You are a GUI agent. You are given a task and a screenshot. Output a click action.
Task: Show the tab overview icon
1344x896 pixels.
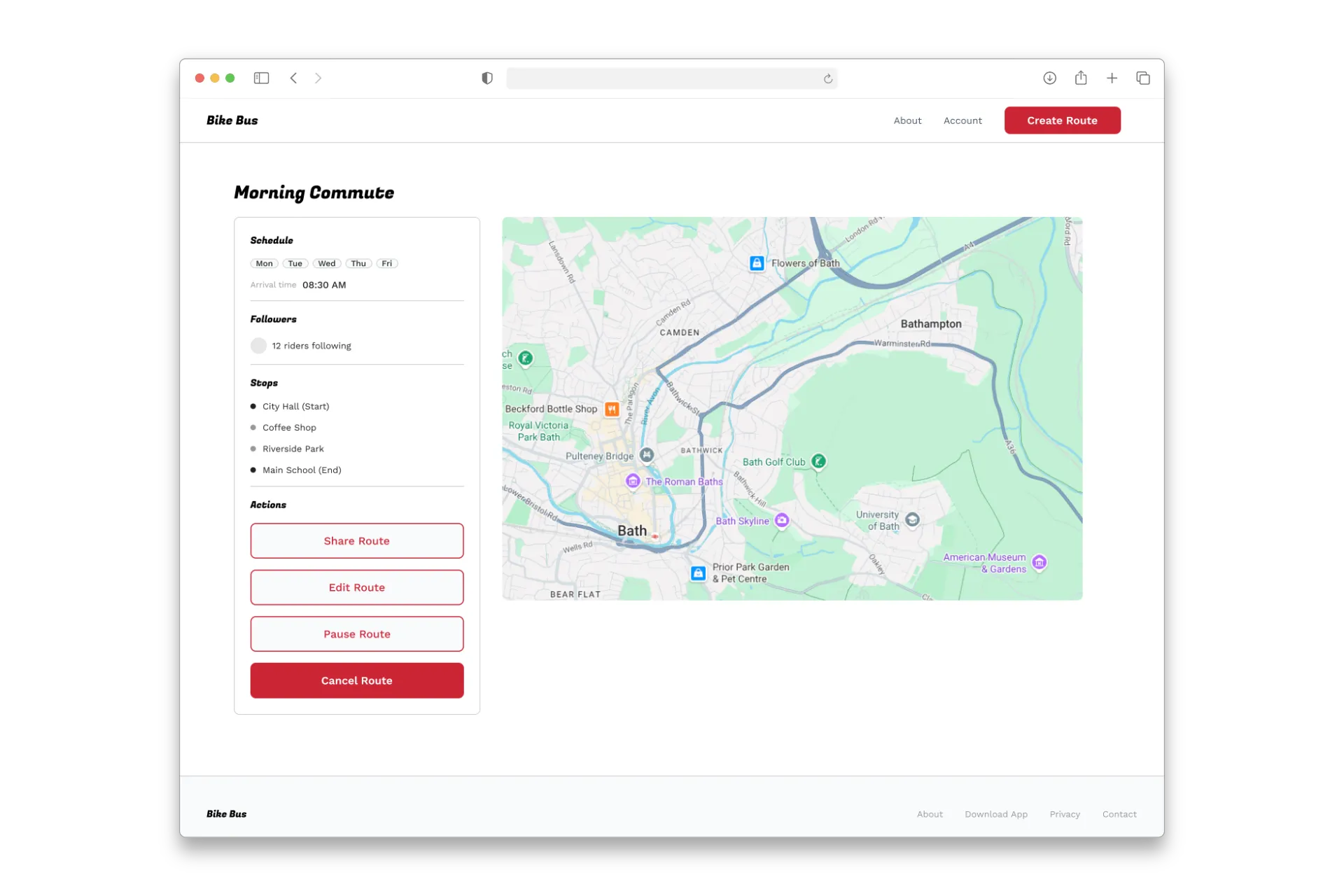pos(1142,78)
